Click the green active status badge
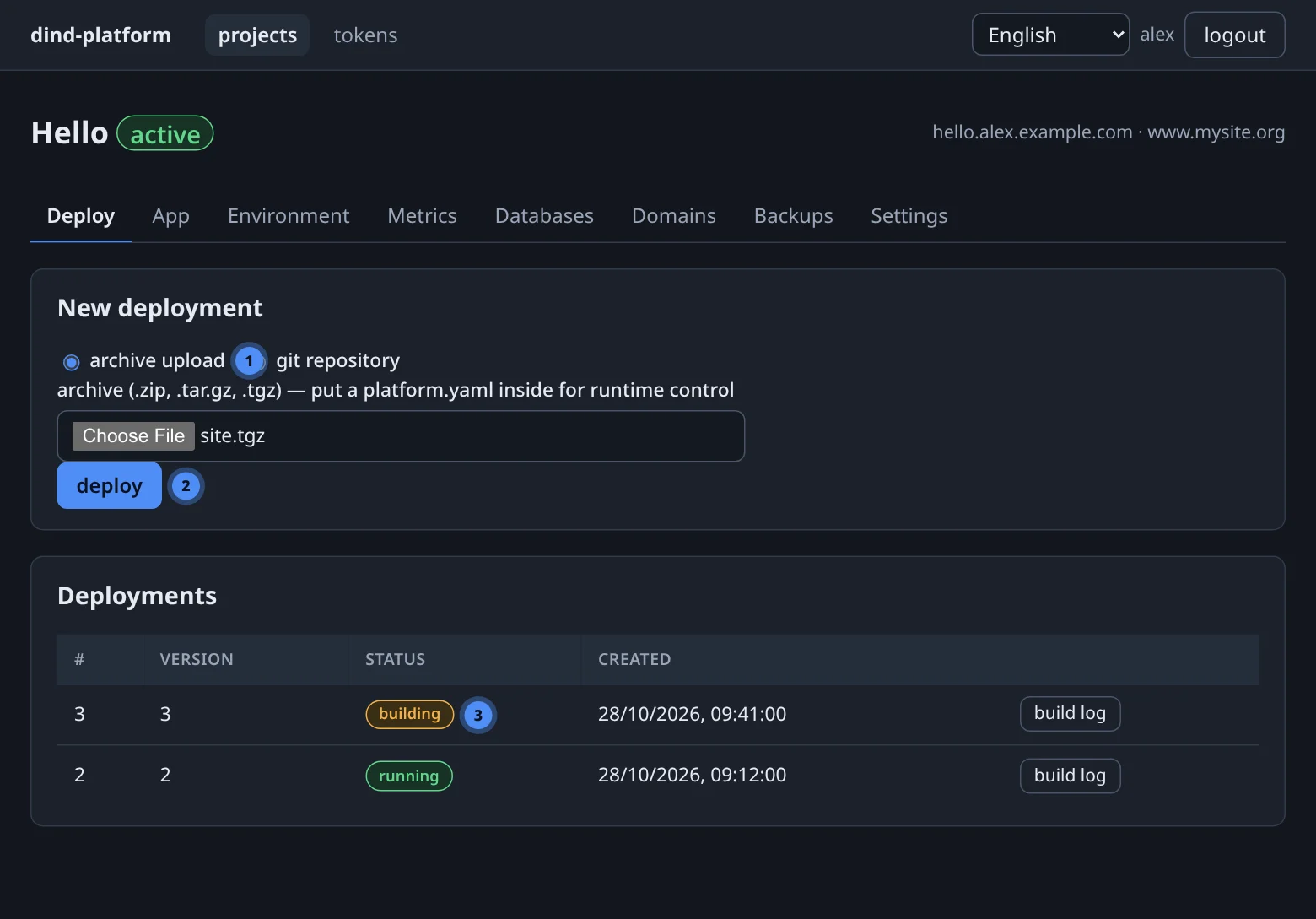 coord(165,133)
